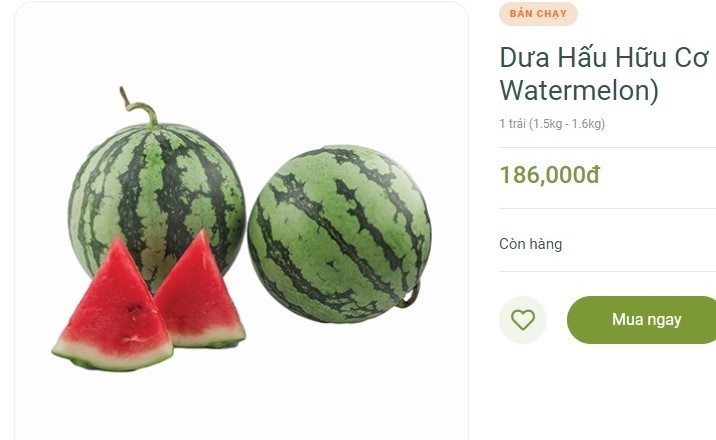
Task: Click the green stem atop left watermelon
Action: click(x=139, y=108)
